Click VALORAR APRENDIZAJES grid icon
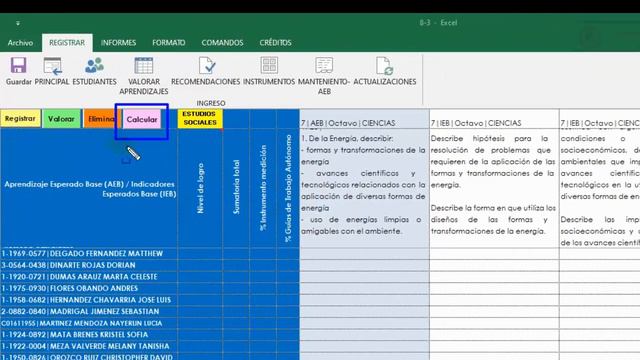Viewport: 640px width, 360px height. (x=144, y=66)
